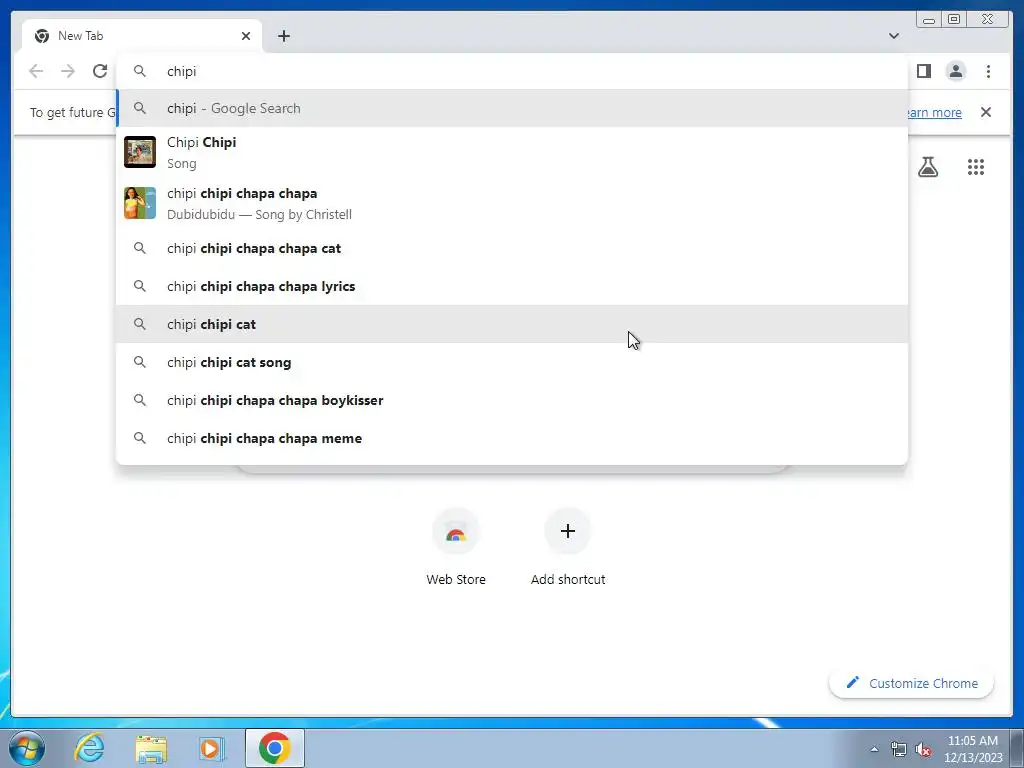Show hidden system tray icons

874,749
